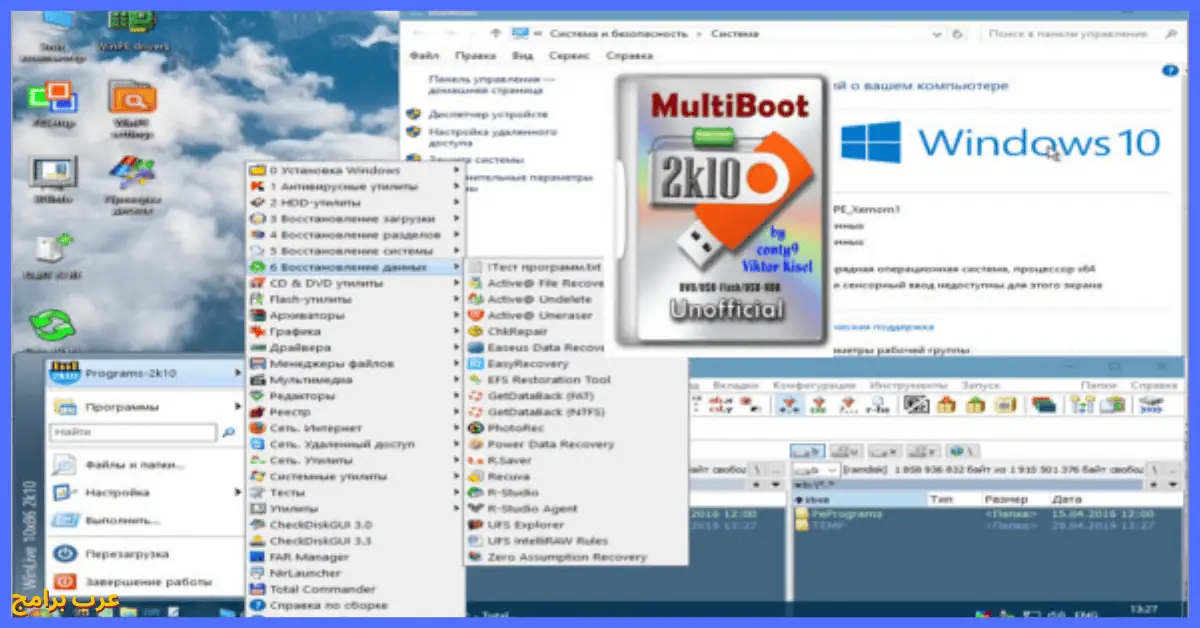Click the pack files toolbar icon in Total Commander

[946, 403]
